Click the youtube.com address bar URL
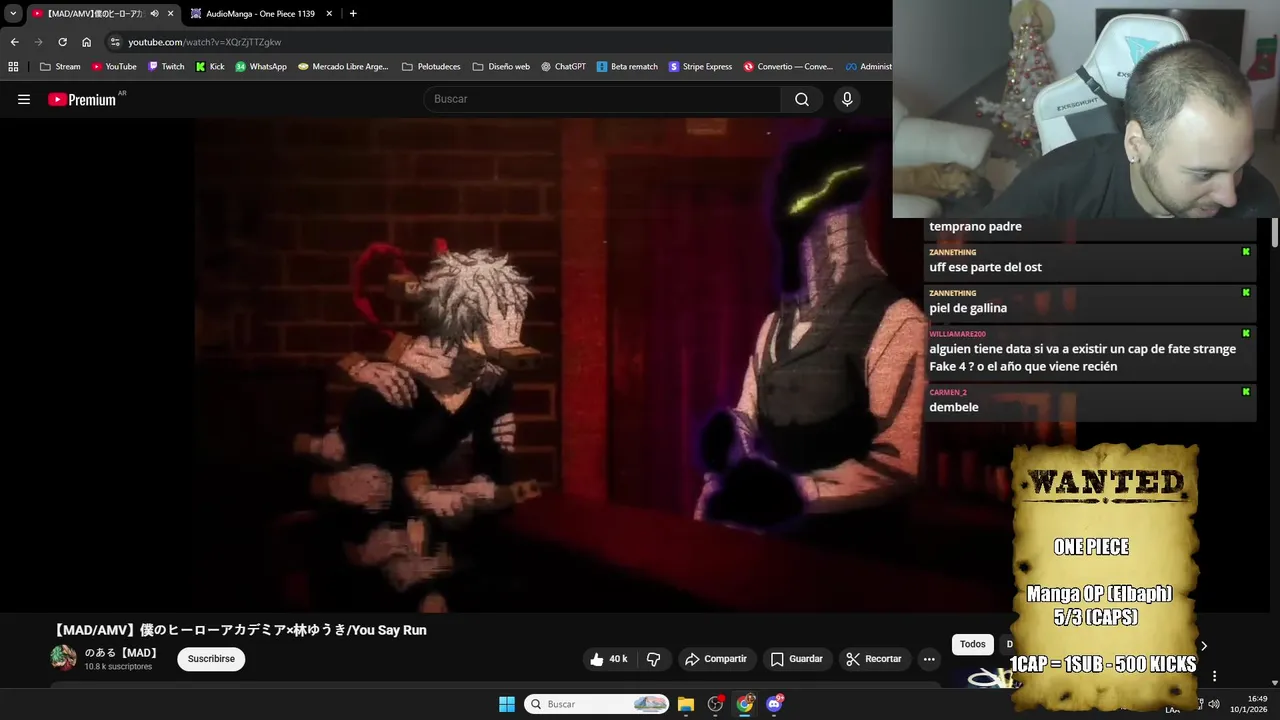 tap(205, 42)
